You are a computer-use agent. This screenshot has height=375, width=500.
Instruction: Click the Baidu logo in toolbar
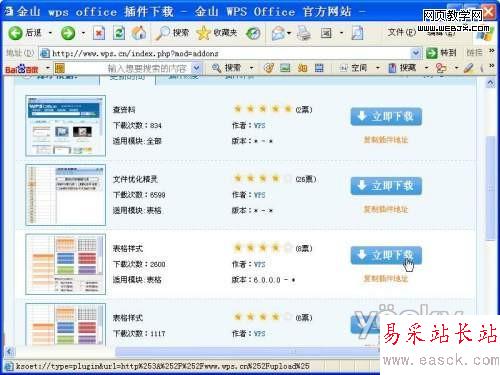click(x=22, y=69)
